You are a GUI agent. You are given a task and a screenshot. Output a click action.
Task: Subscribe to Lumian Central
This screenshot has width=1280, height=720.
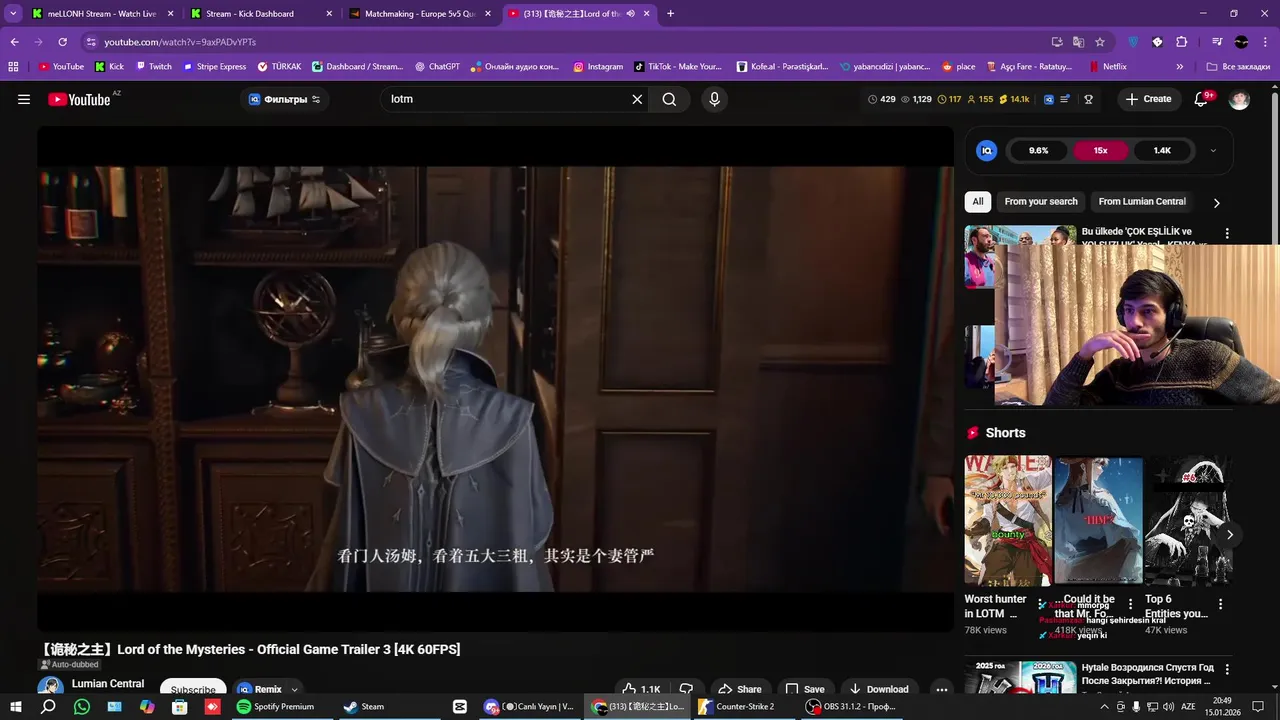193,689
